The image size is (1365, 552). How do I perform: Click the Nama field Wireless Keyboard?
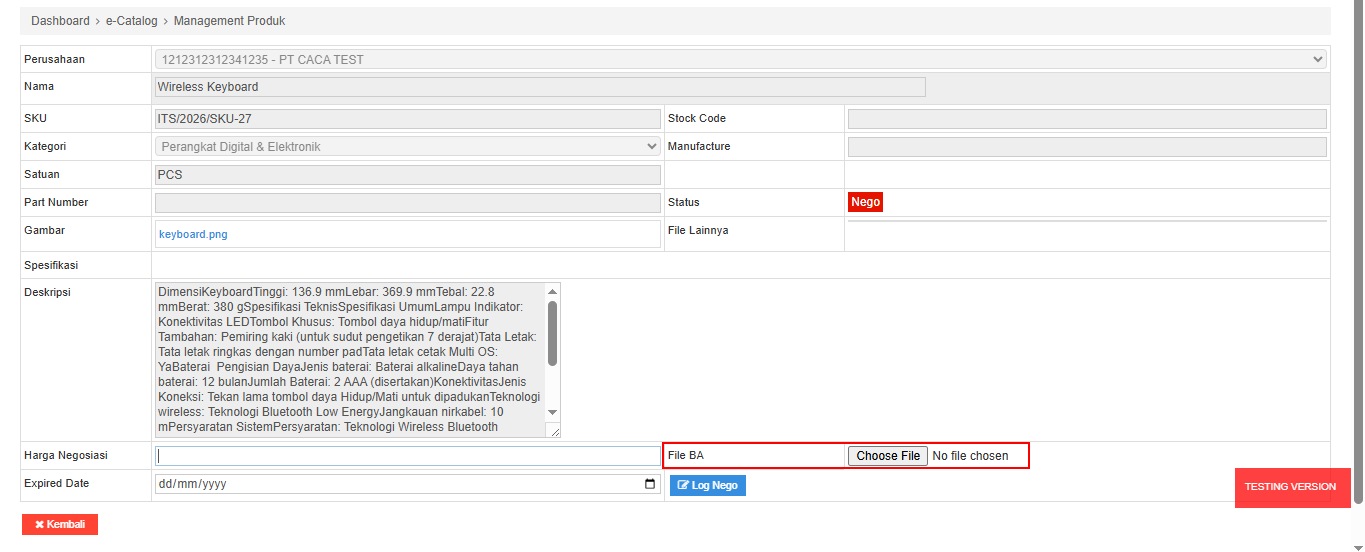[540, 87]
